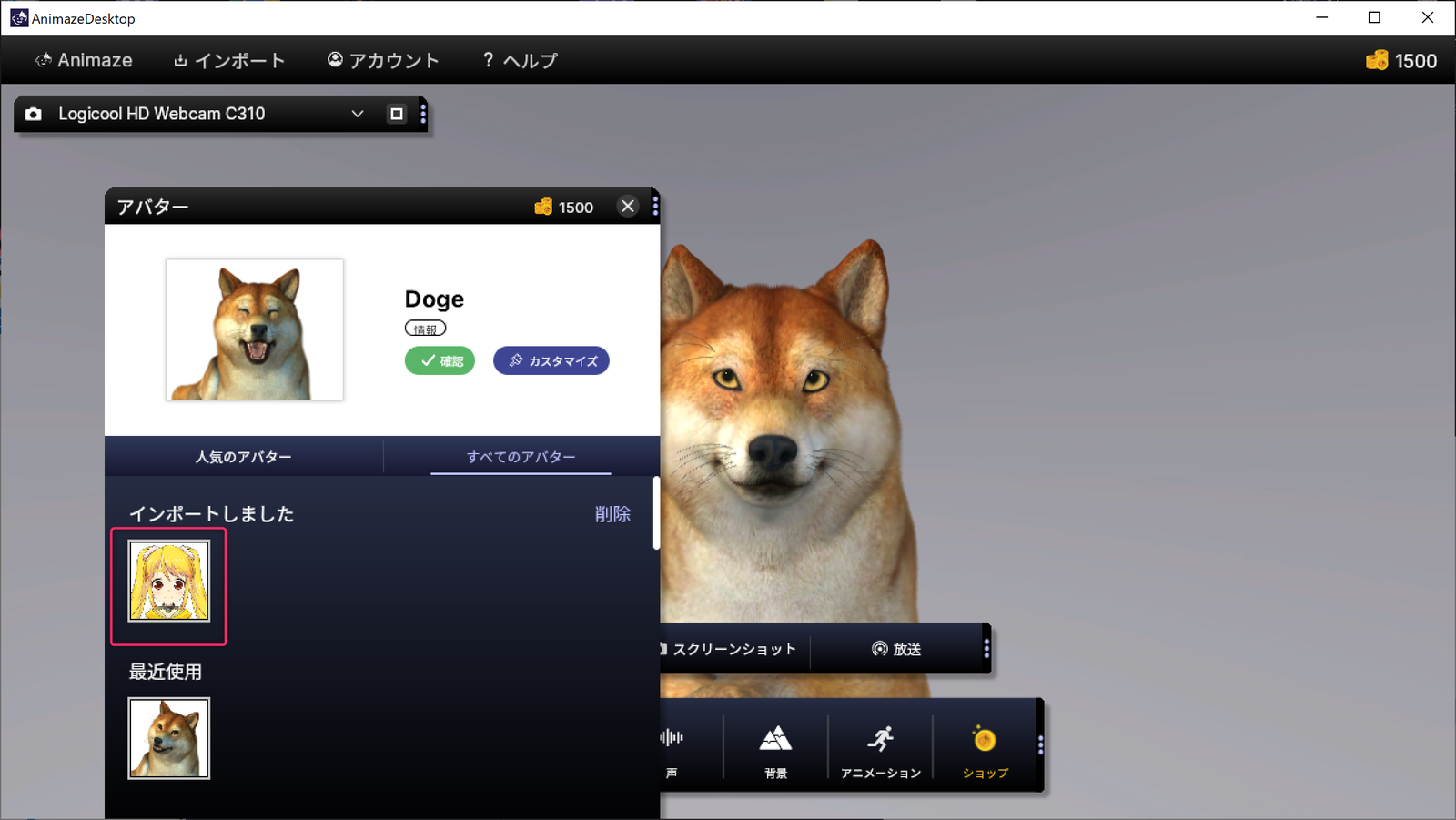Switch to the All Avatars tab
The width and height of the screenshot is (1456, 820).
click(521, 457)
